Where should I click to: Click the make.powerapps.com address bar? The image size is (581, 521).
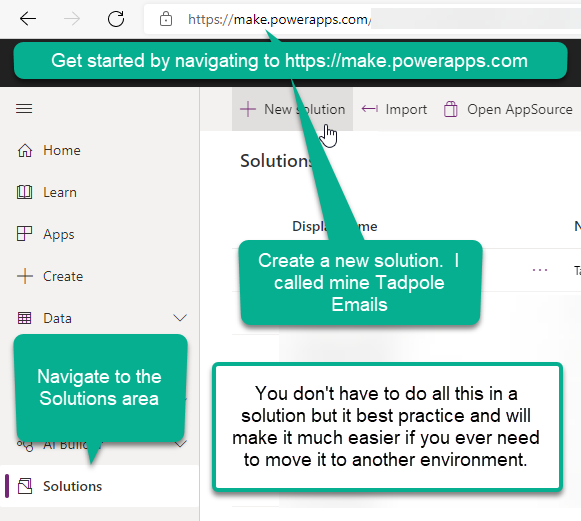(362, 19)
